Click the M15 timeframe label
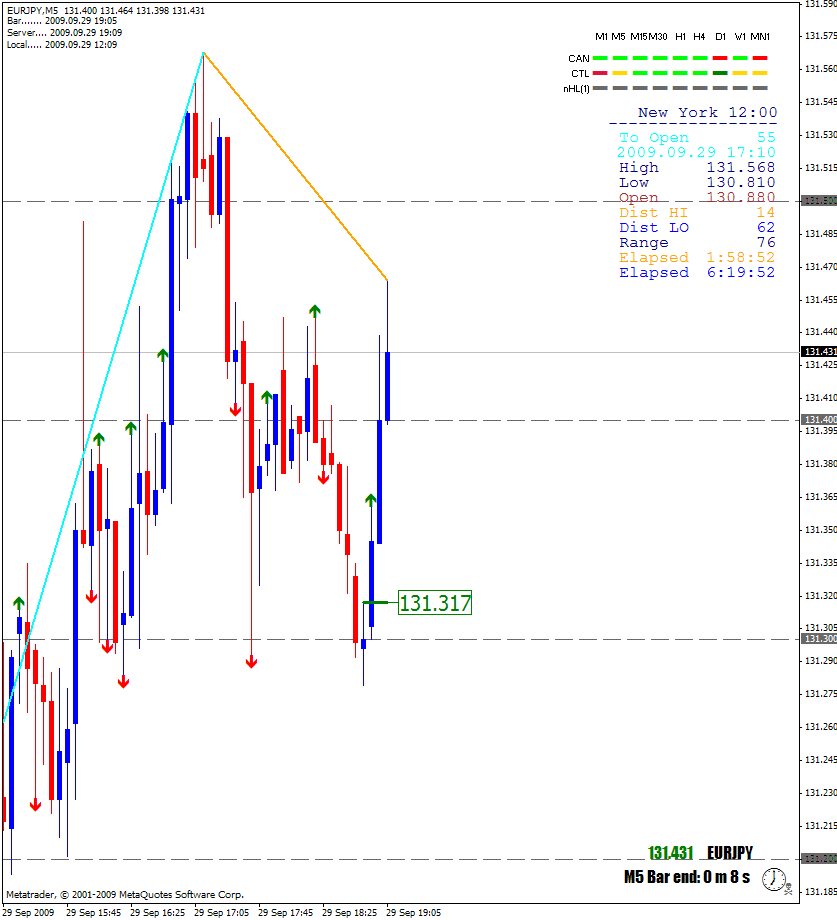 (x=638, y=36)
